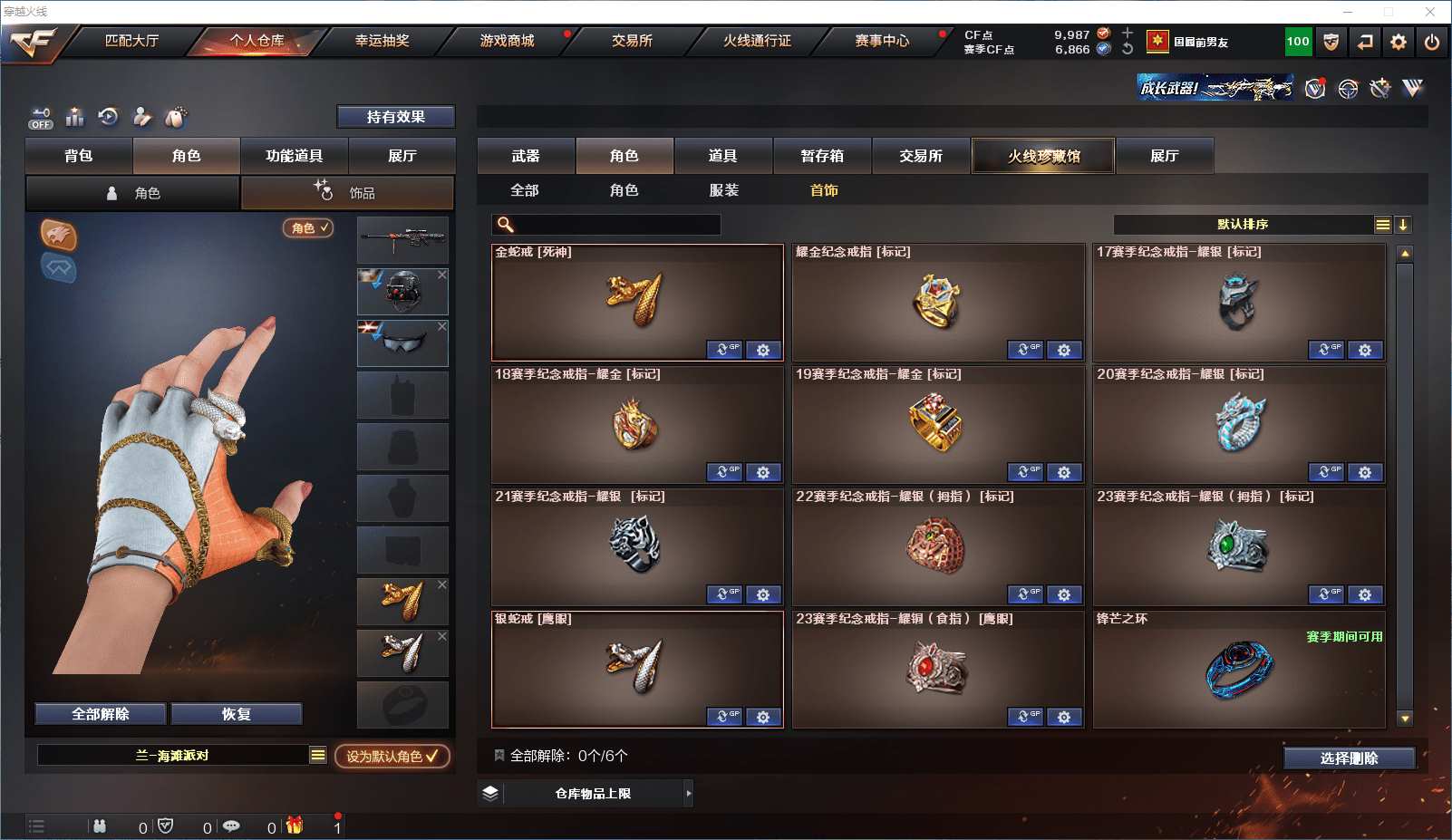
Task: Click the gear icon on 金蛇戒 card
Action: pyautogui.click(x=763, y=350)
